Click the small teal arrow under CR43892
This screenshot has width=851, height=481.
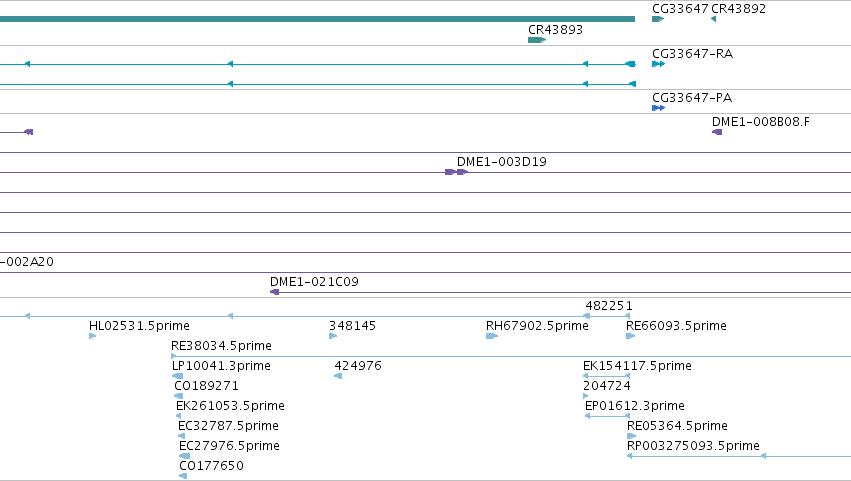714,19
